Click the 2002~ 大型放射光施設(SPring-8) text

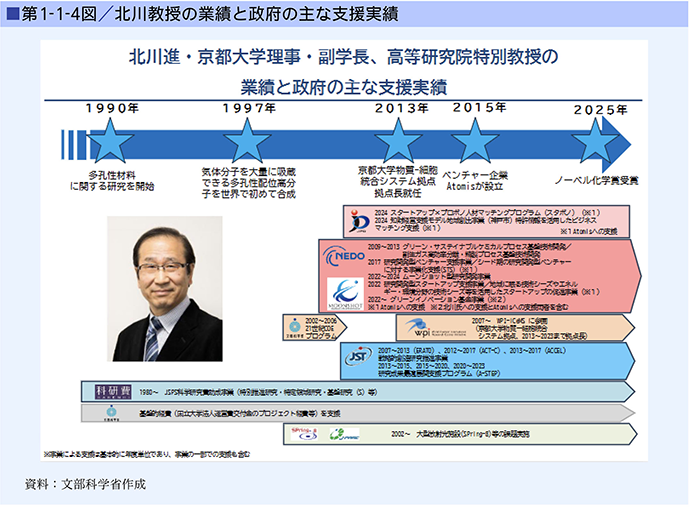point(460,434)
